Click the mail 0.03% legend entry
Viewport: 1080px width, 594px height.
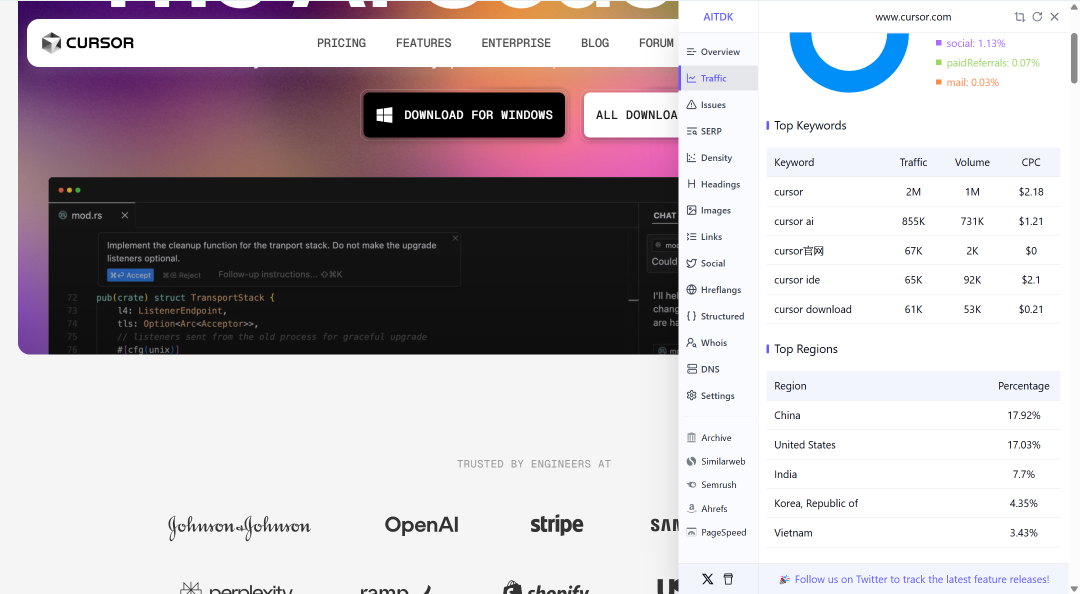click(x=968, y=82)
